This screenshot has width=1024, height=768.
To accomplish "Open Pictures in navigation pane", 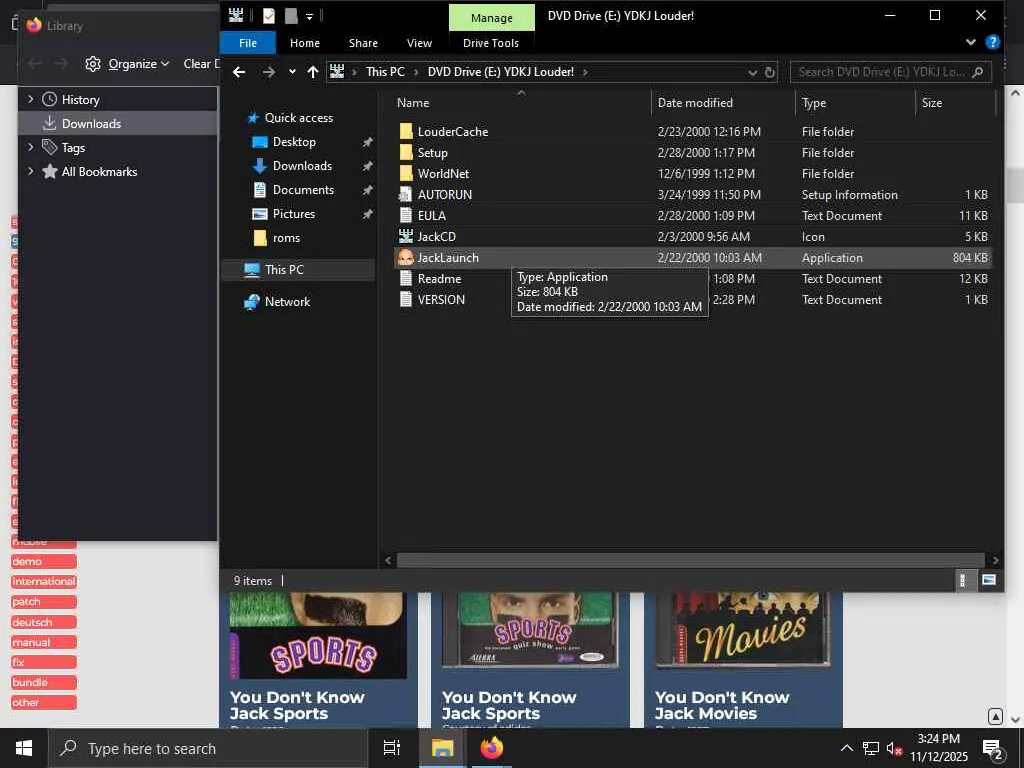I will (x=293, y=214).
